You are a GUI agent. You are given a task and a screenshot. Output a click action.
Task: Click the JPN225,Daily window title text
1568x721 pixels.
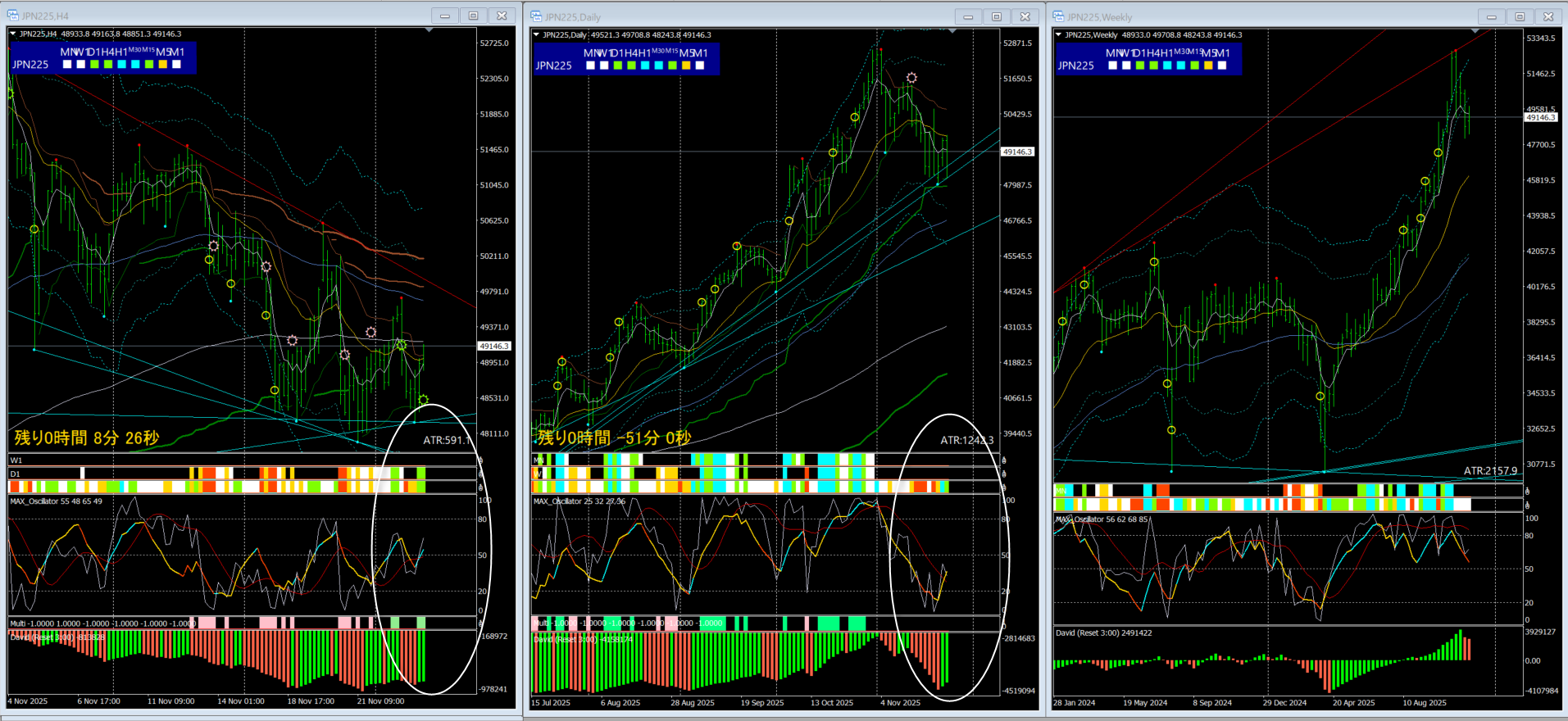573,17
